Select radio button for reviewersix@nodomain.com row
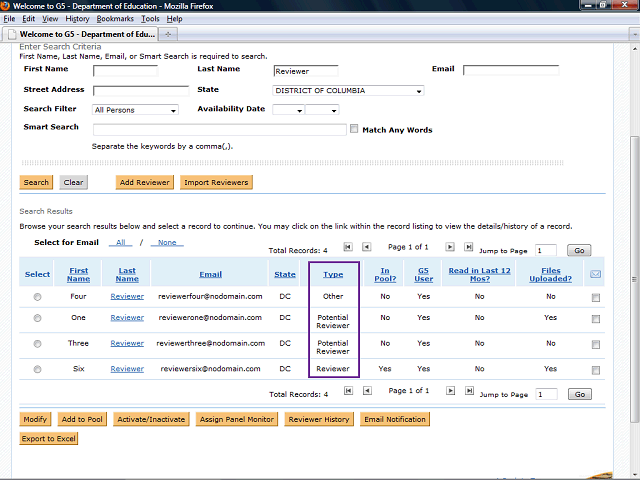The image size is (640, 480). click(38, 369)
